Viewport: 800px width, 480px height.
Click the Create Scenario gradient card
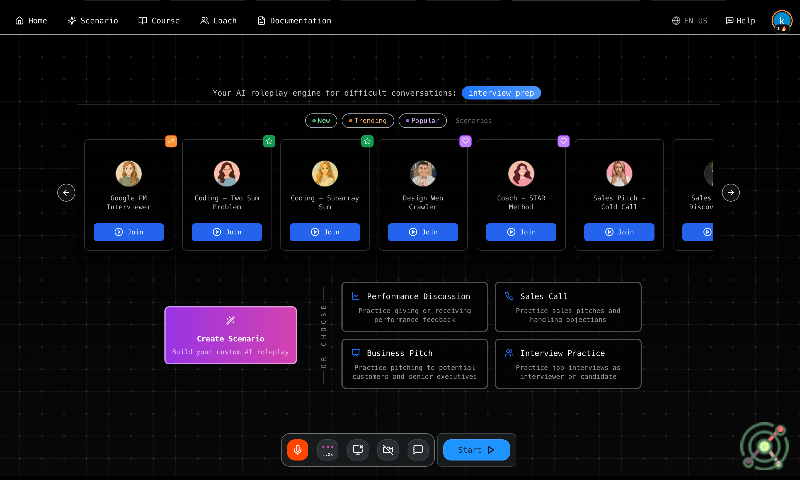(x=231, y=334)
